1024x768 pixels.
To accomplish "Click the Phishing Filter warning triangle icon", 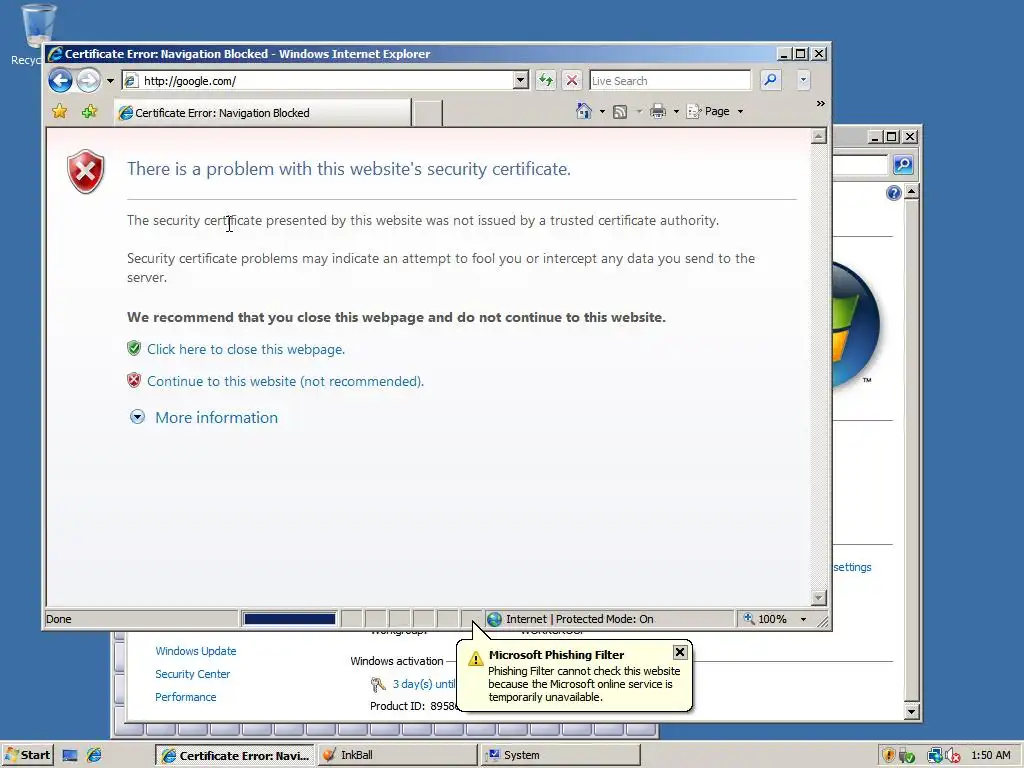I will coord(475,659).
